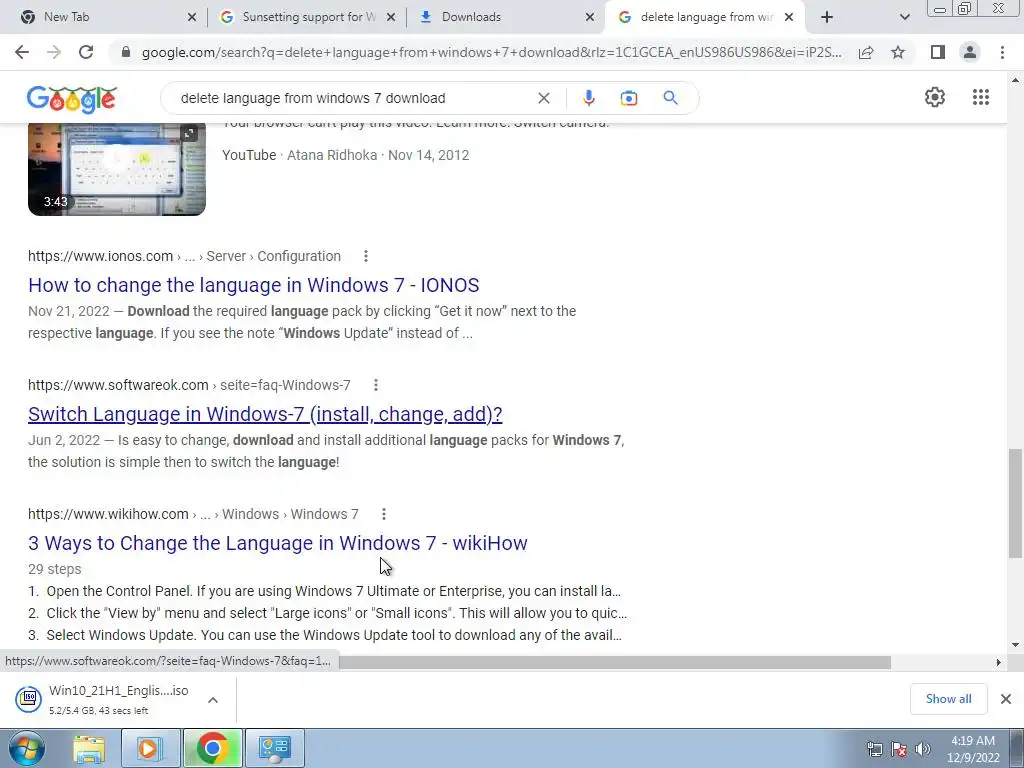Open the volume control in tray
Image resolution: width=1024 pixels, height=768 pixels.
pyautogui.click(x=923, y=748)
